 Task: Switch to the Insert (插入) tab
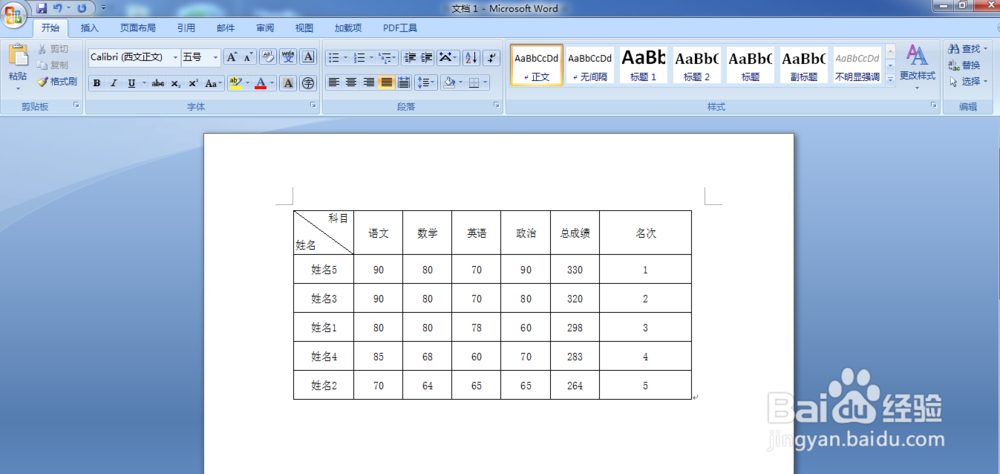pos(90,27)
